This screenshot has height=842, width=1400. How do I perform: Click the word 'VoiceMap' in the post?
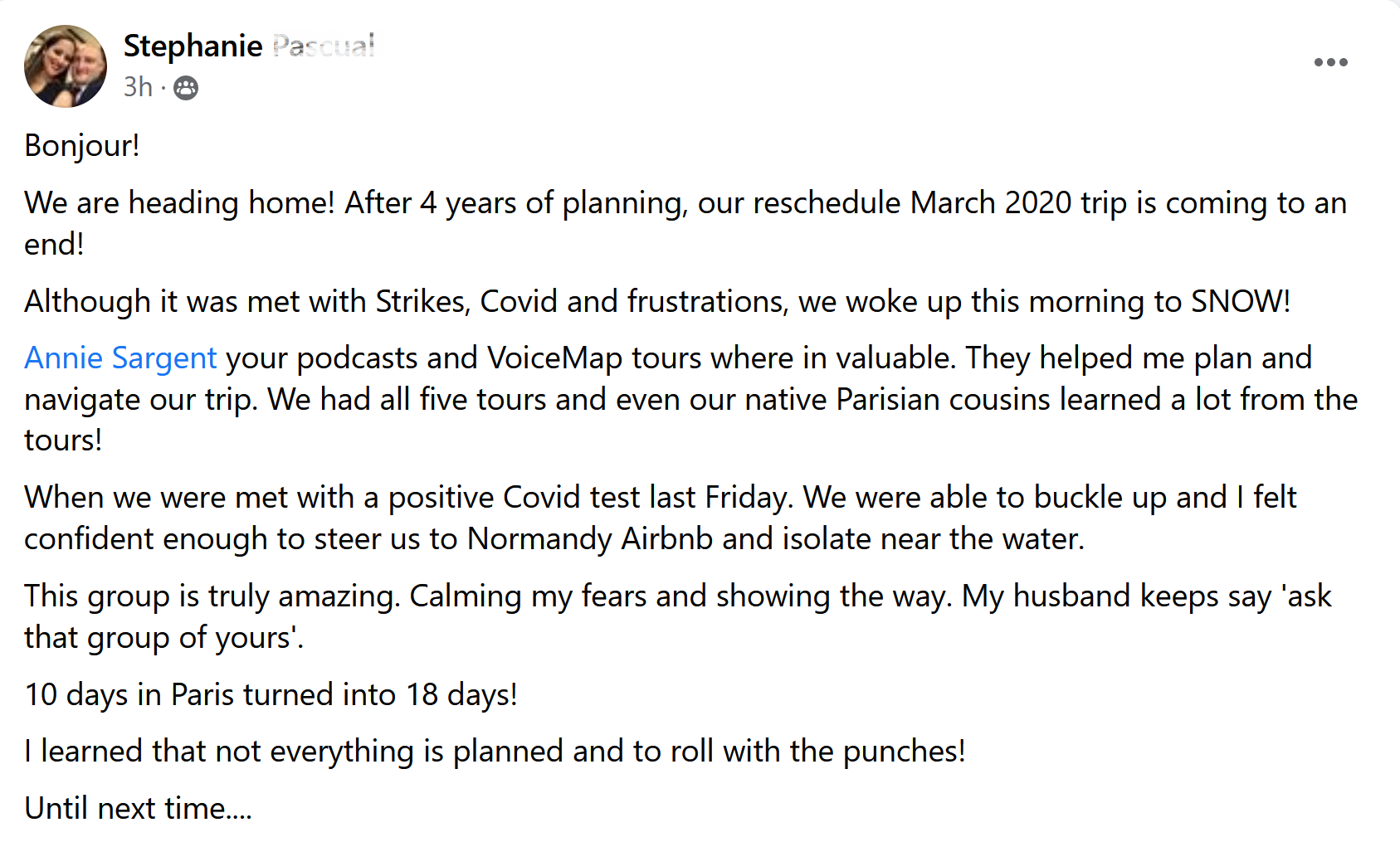pos(554,358)
